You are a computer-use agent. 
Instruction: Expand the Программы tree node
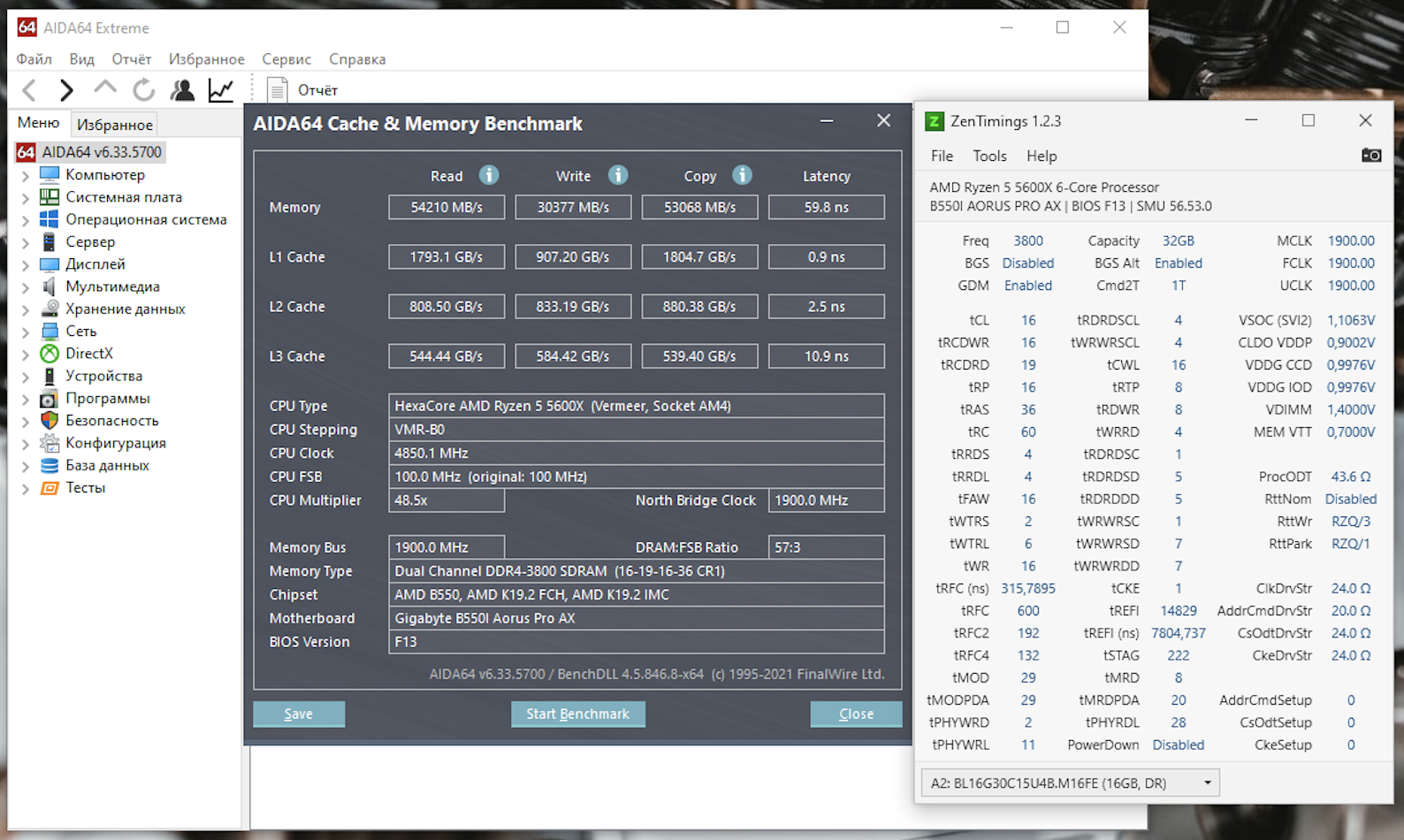pyautogui.click(x=26, y=399)
